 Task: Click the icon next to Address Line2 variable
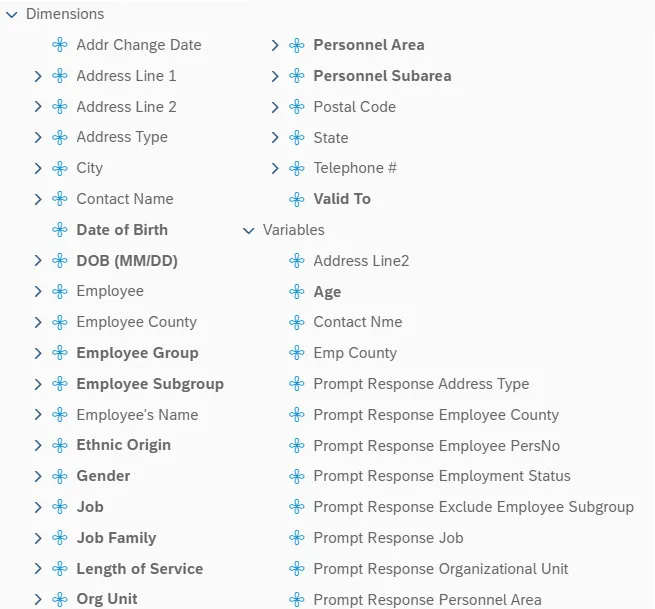pos(297,261)
